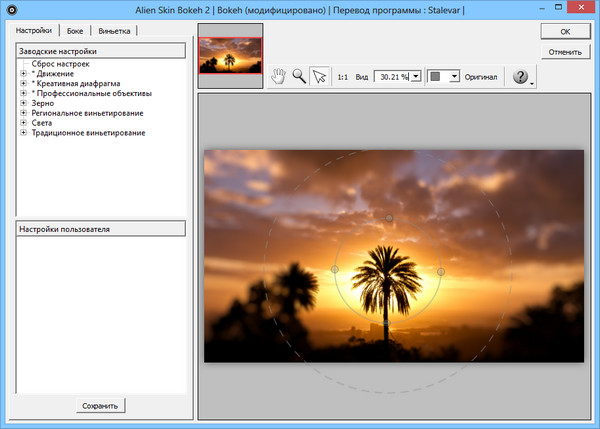Click the app icon in title bar
The width and height of the screenshot is (600, 429).
(x=10, y=10)
